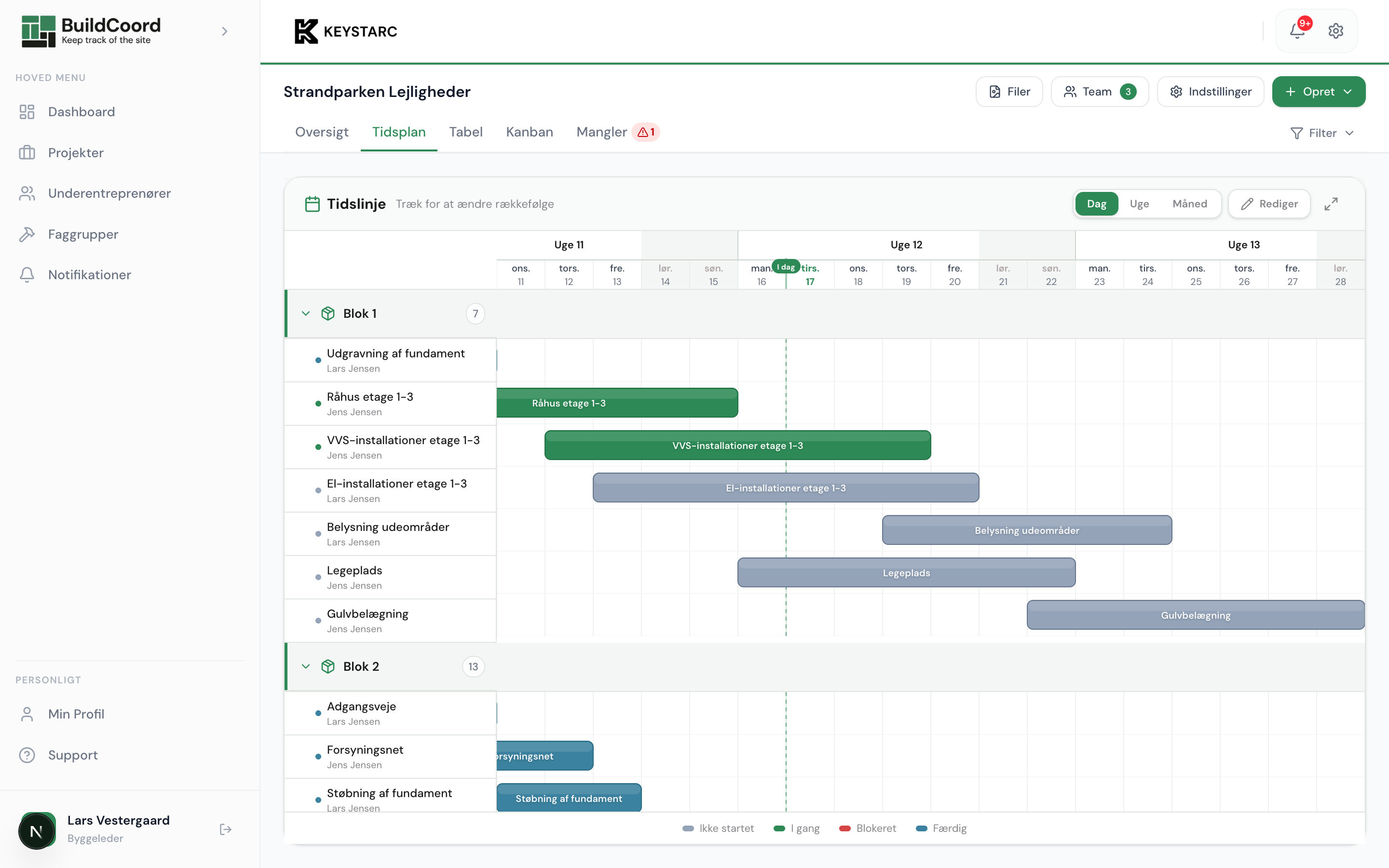
Task: Click the Blokeret legend color swatch
Action: pyautogui.click(x=844, y=828)
